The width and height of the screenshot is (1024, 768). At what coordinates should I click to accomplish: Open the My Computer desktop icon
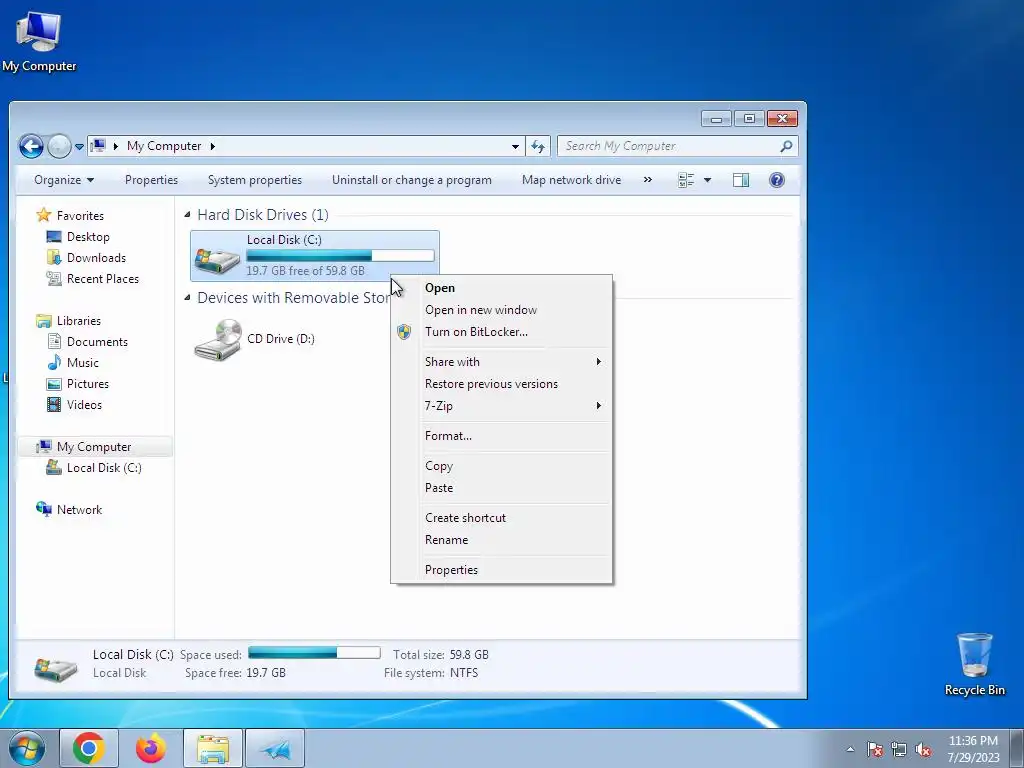pyautogui.click(x=39, y=40)
